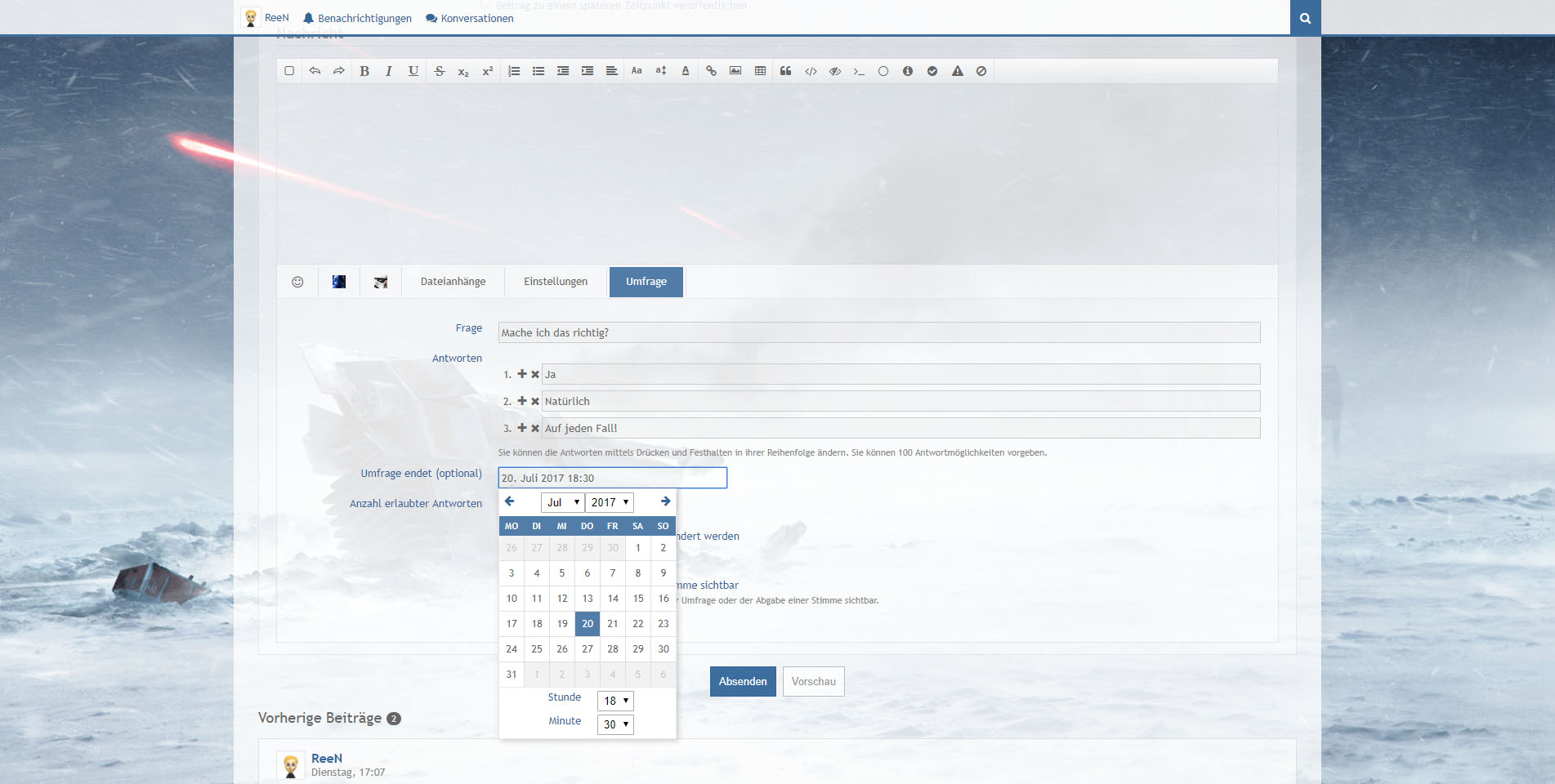Insert a warning triangle box
Viewport: 1555px width, 784px height.
click(x=958, y=71)
